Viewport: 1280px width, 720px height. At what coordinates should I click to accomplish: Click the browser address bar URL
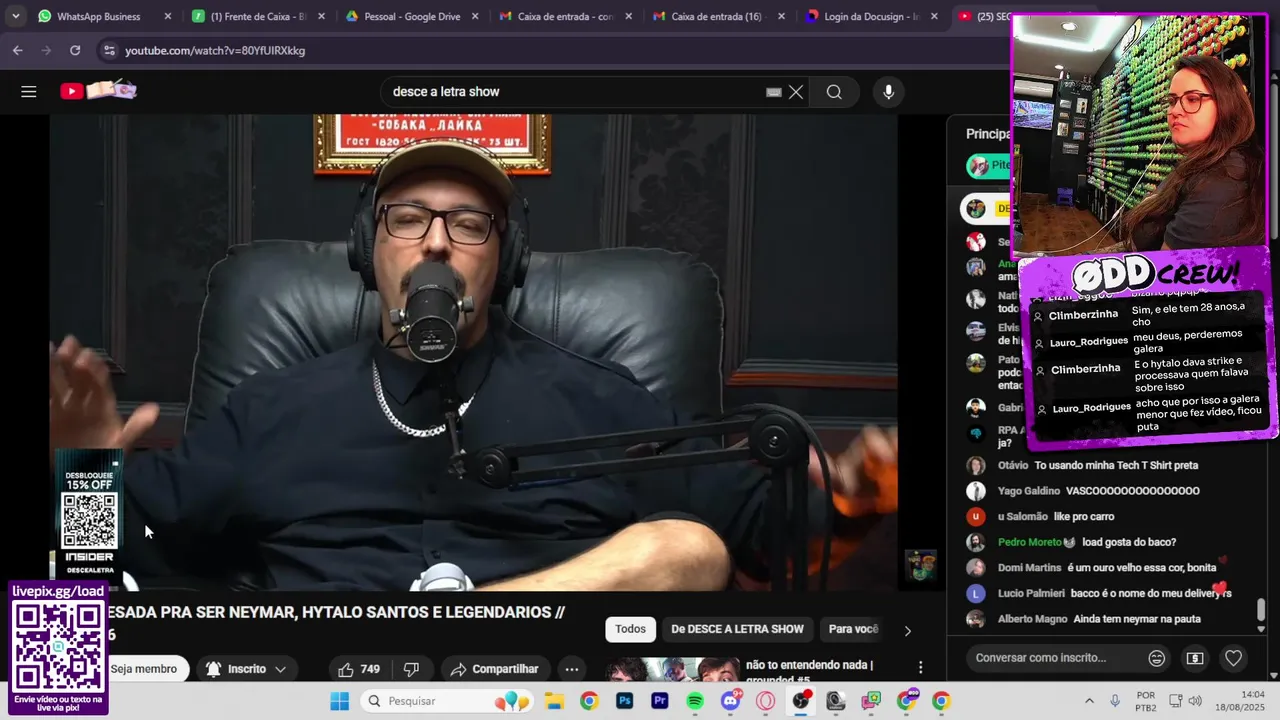coord(215,50)
